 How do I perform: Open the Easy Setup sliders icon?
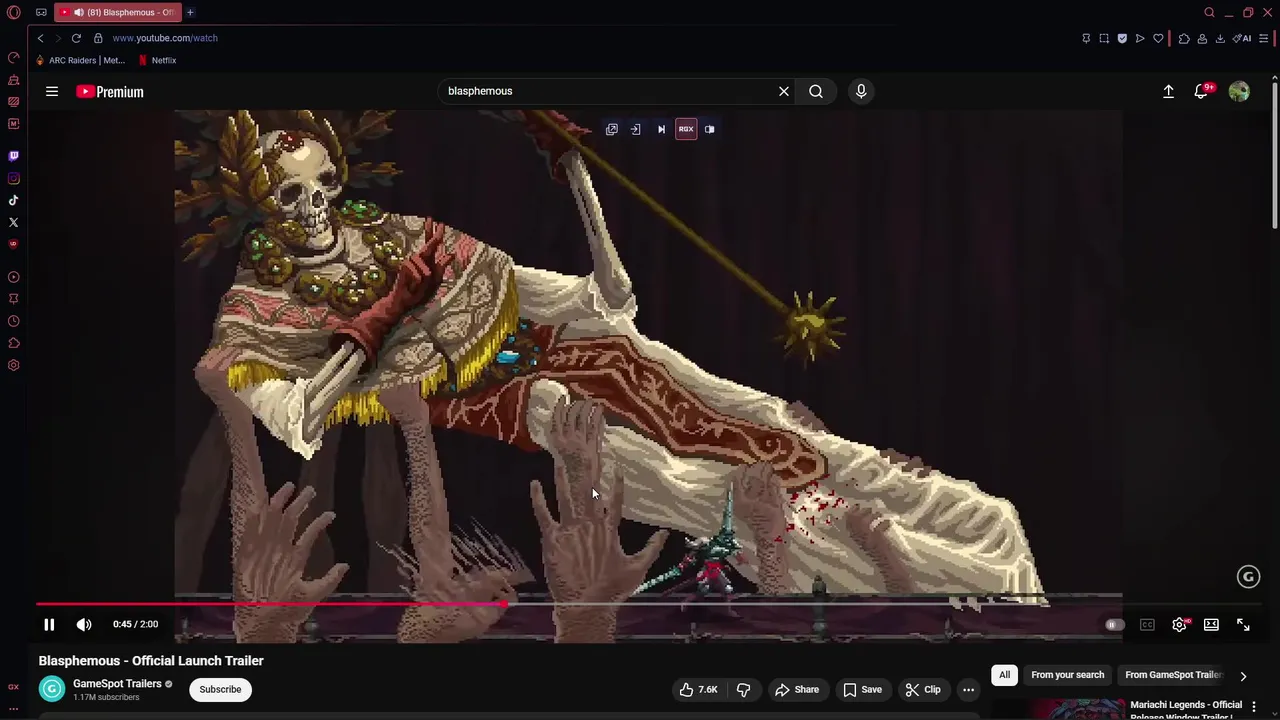click(1264, 38)
